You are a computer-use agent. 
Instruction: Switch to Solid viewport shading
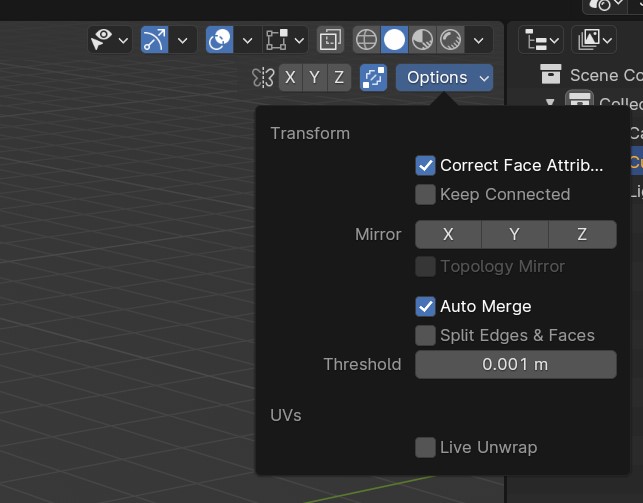point(395,40)
